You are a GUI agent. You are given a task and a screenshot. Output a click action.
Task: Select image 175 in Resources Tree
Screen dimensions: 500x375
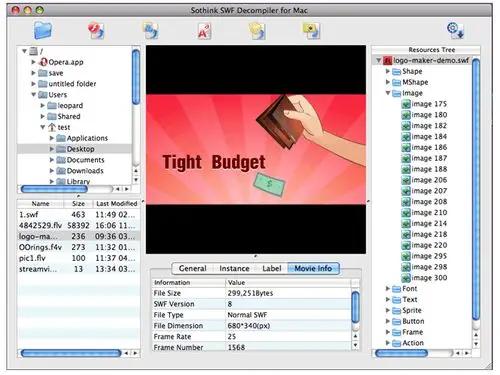(424, 104)
